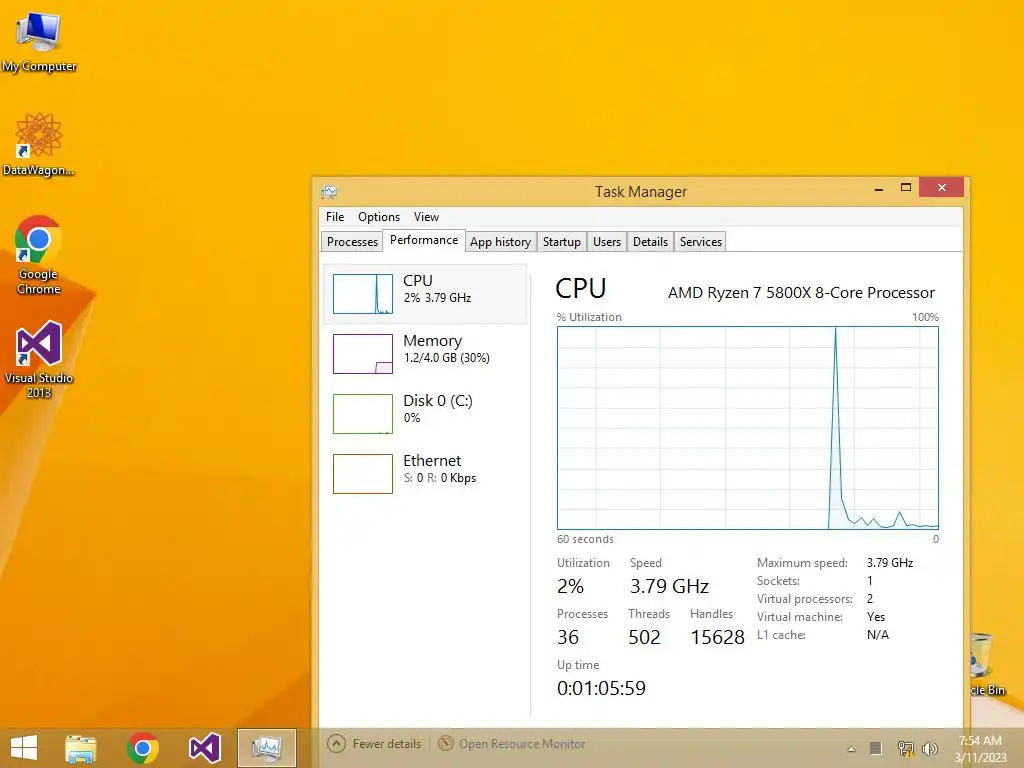1024x768 pixels.
Task: Select the Memory mini graph thumbnail
Action: pos(363,354)
